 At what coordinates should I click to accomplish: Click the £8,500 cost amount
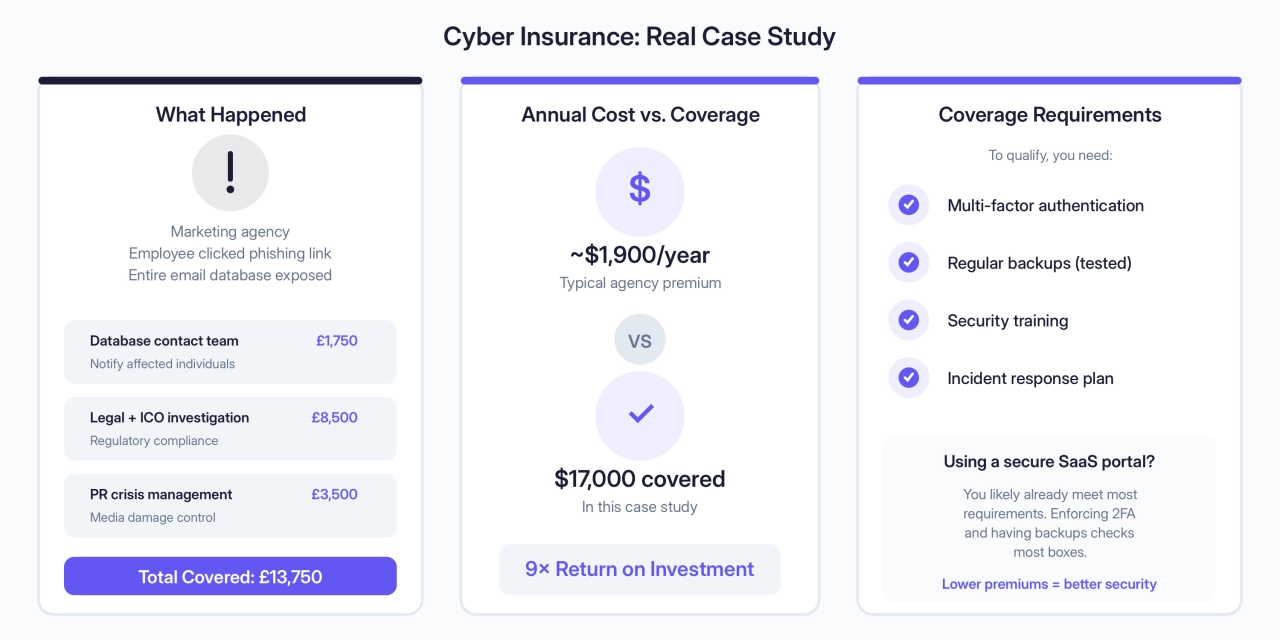point(334,418)
